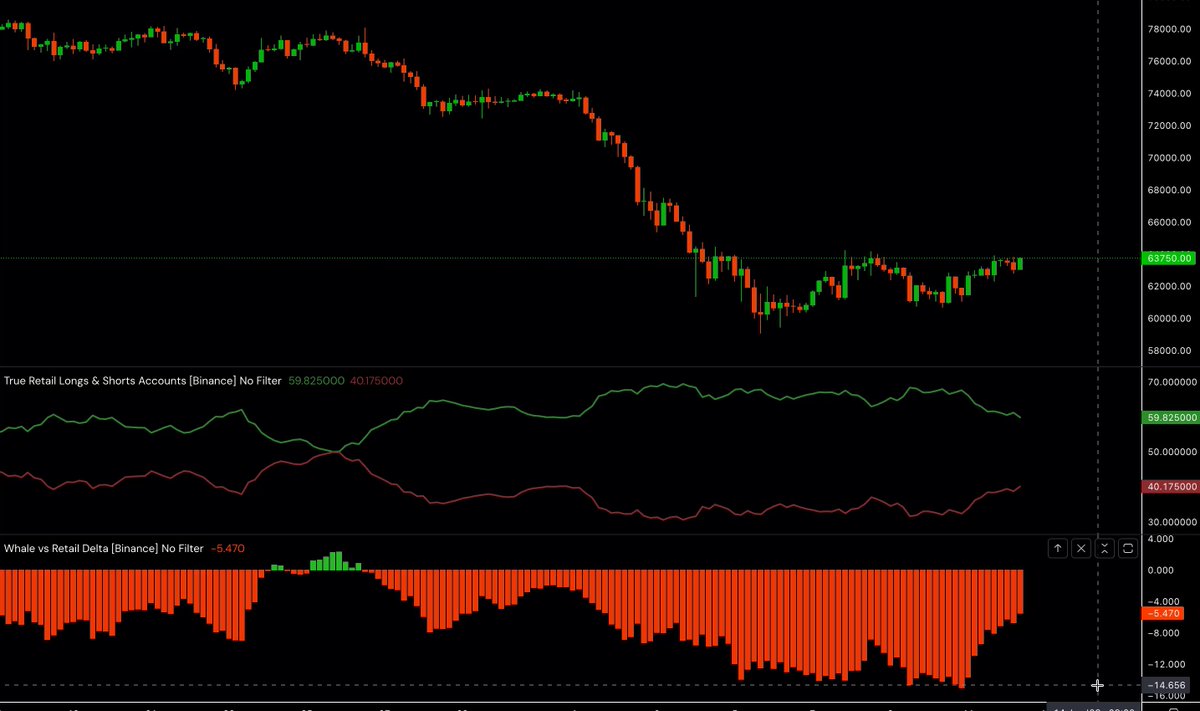Click the green 59.825000 legend value
The width and height of the screenshot is (1200, 711).
316,381
